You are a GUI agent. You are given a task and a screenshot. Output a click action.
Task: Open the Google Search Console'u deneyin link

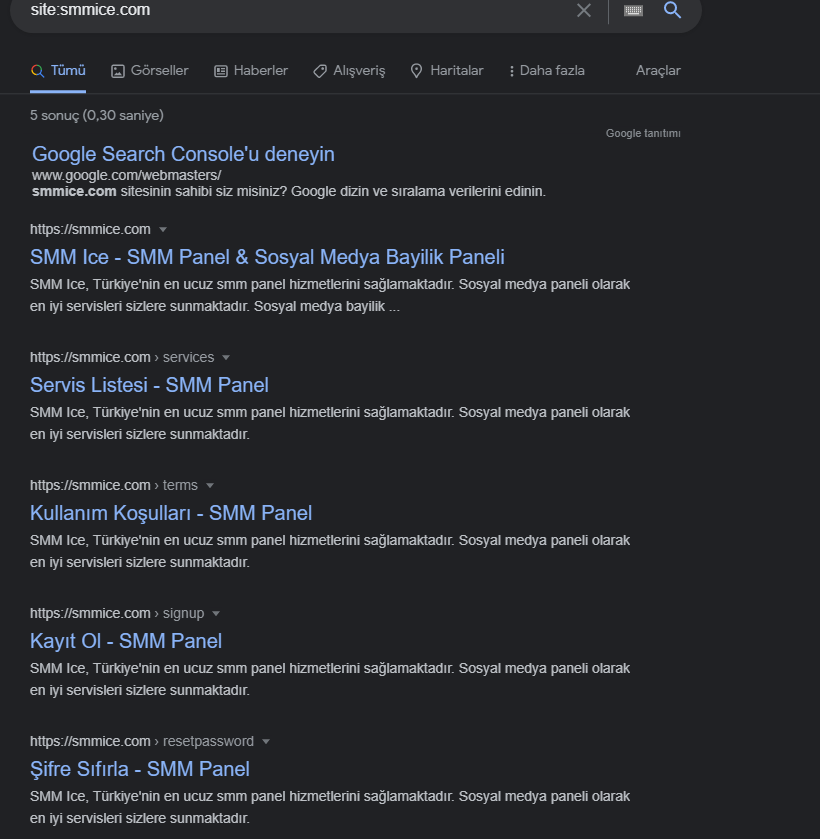[x=183, y=154]
